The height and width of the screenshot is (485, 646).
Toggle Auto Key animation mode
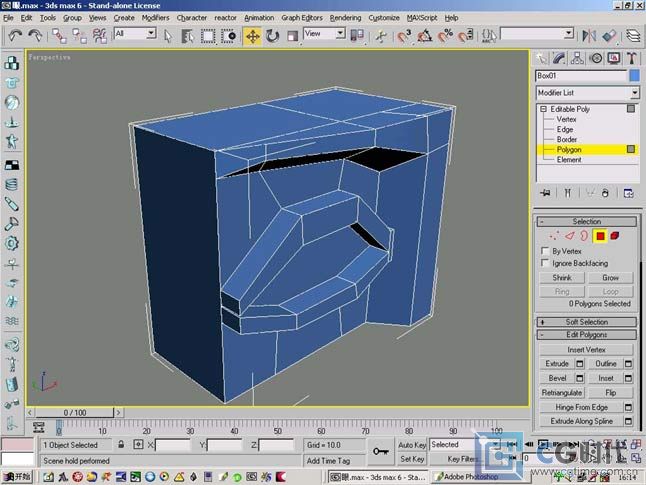click(412, 444)
